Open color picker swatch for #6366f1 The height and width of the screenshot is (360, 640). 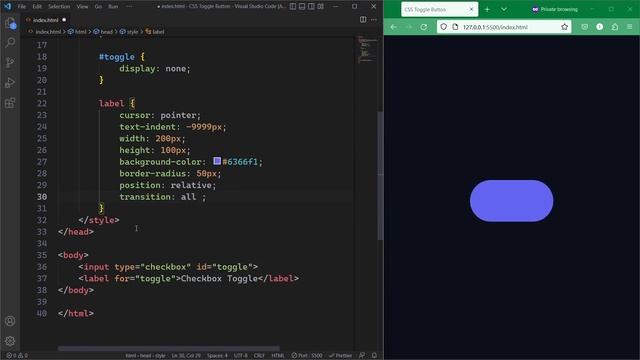pyautogui.click(x=217, y=161)
